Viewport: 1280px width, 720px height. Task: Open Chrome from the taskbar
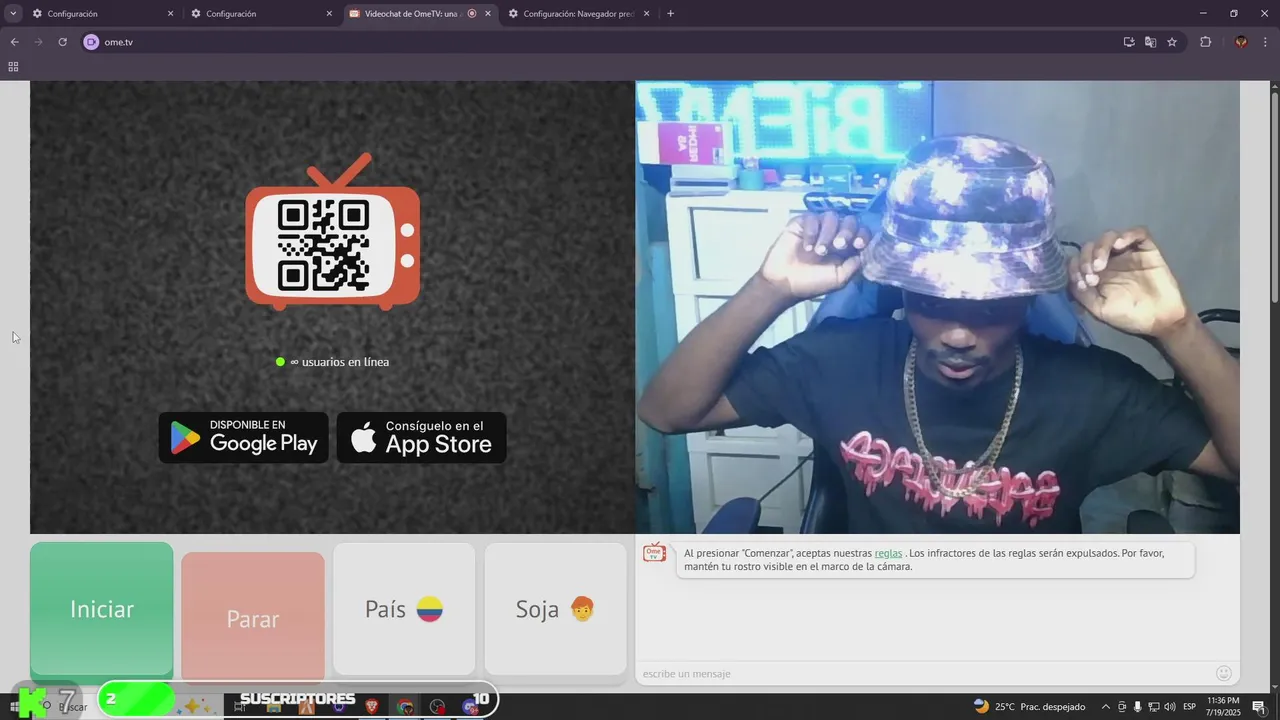pyautogui.click(x=405, y=706)
